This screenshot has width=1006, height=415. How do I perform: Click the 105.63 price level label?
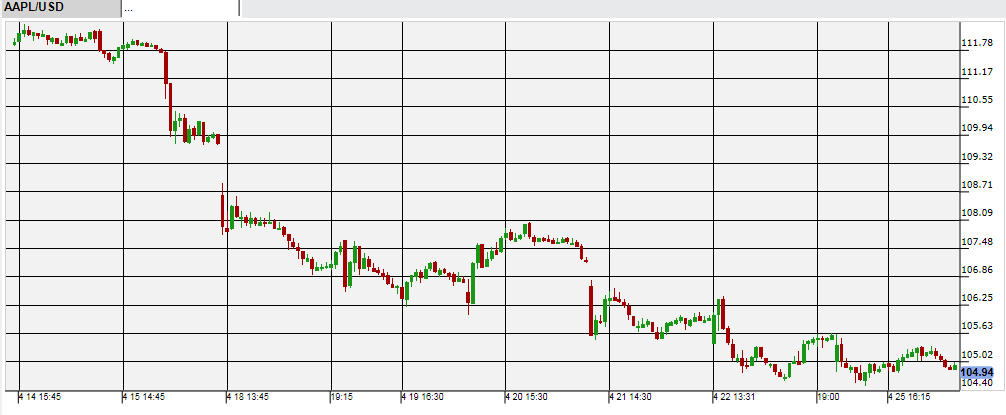click(976, 326)
